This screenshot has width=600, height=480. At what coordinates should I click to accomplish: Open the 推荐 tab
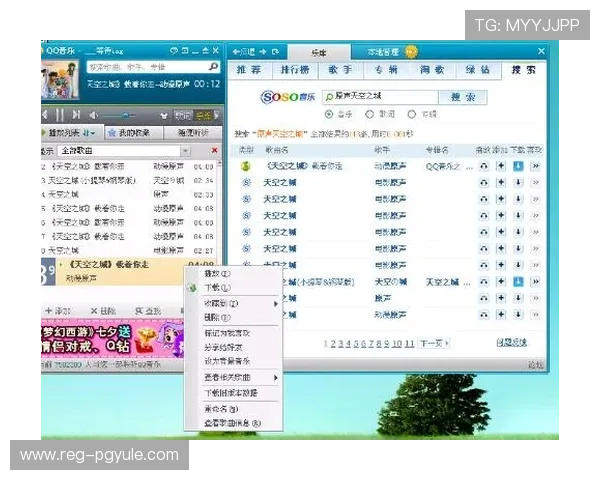(249, 70)
